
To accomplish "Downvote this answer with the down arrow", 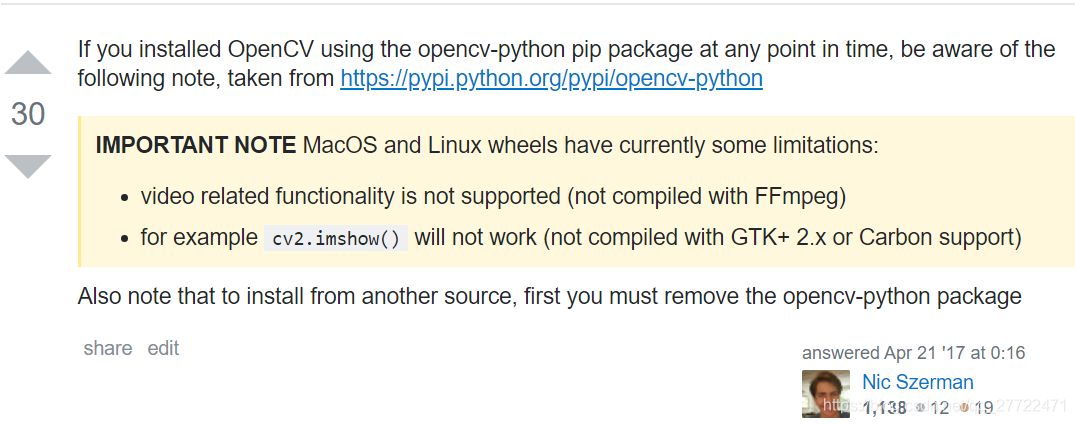I will pos(27,167).
